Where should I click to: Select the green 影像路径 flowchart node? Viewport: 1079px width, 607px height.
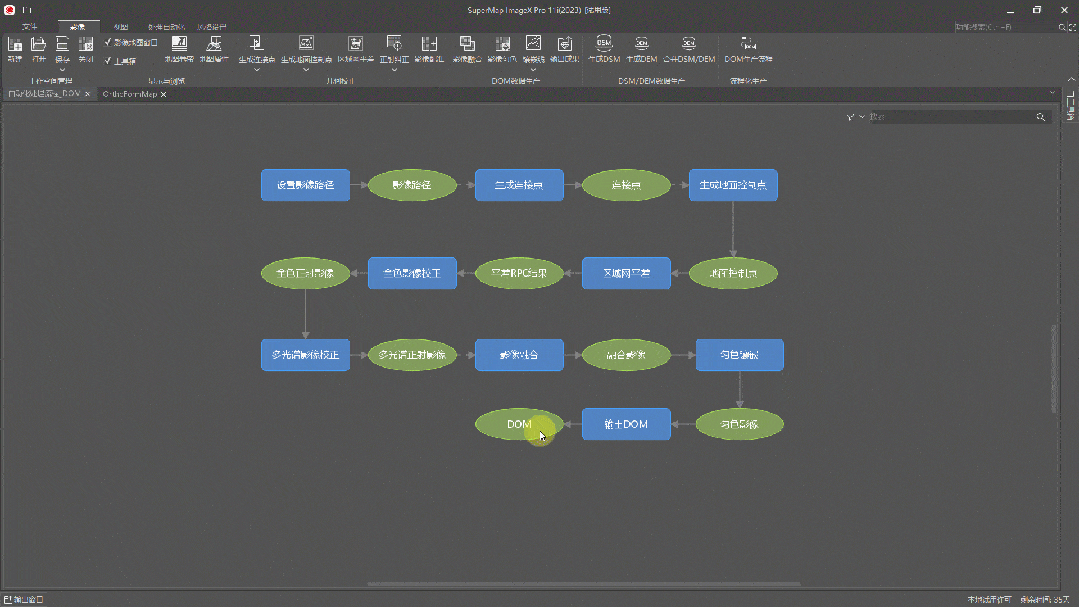[x=412, y=185]
